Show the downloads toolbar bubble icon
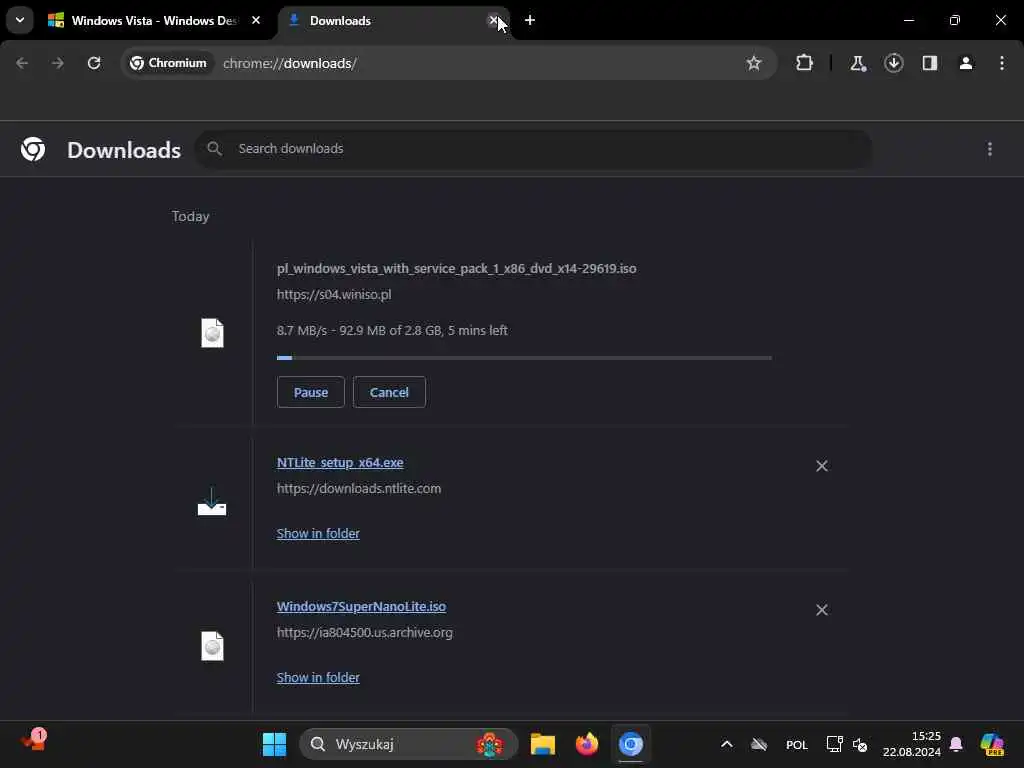The image size is (1024, 768). (x=893, y=63)
